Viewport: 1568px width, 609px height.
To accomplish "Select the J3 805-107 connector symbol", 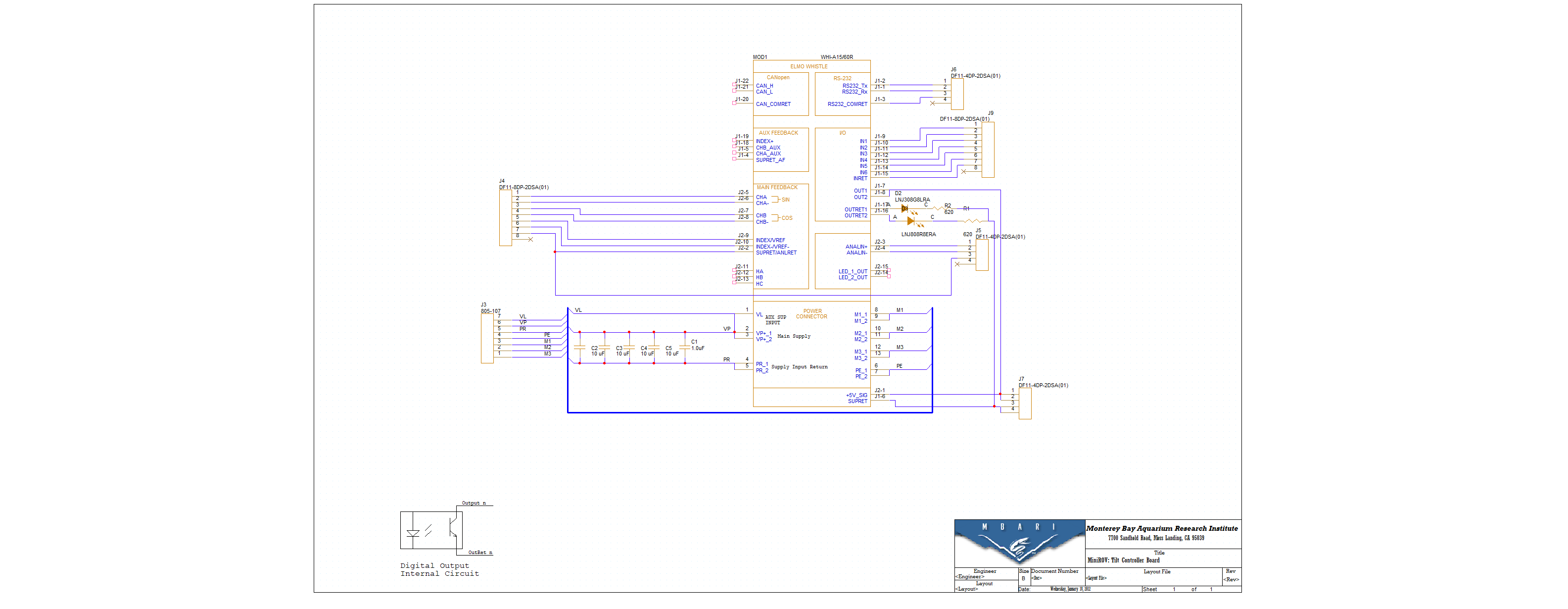I will [x=487, y=339].
